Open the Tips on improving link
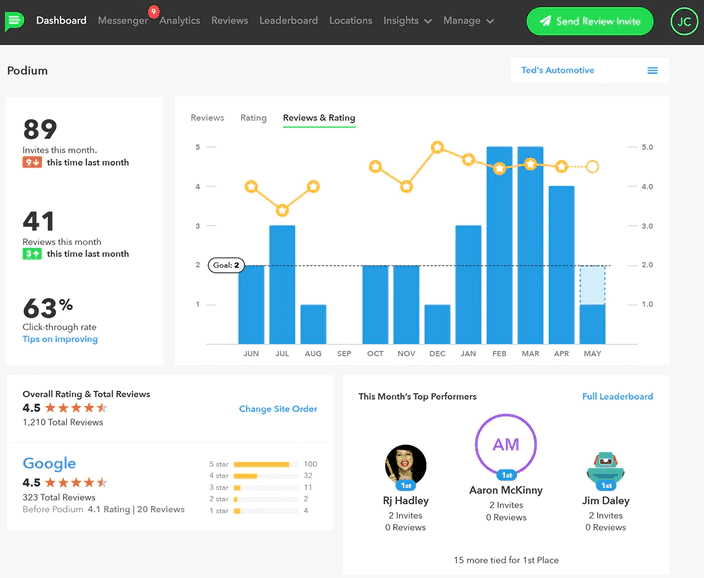Image resolution: width=704 pixels, height=578 pixels. point(60,339)
